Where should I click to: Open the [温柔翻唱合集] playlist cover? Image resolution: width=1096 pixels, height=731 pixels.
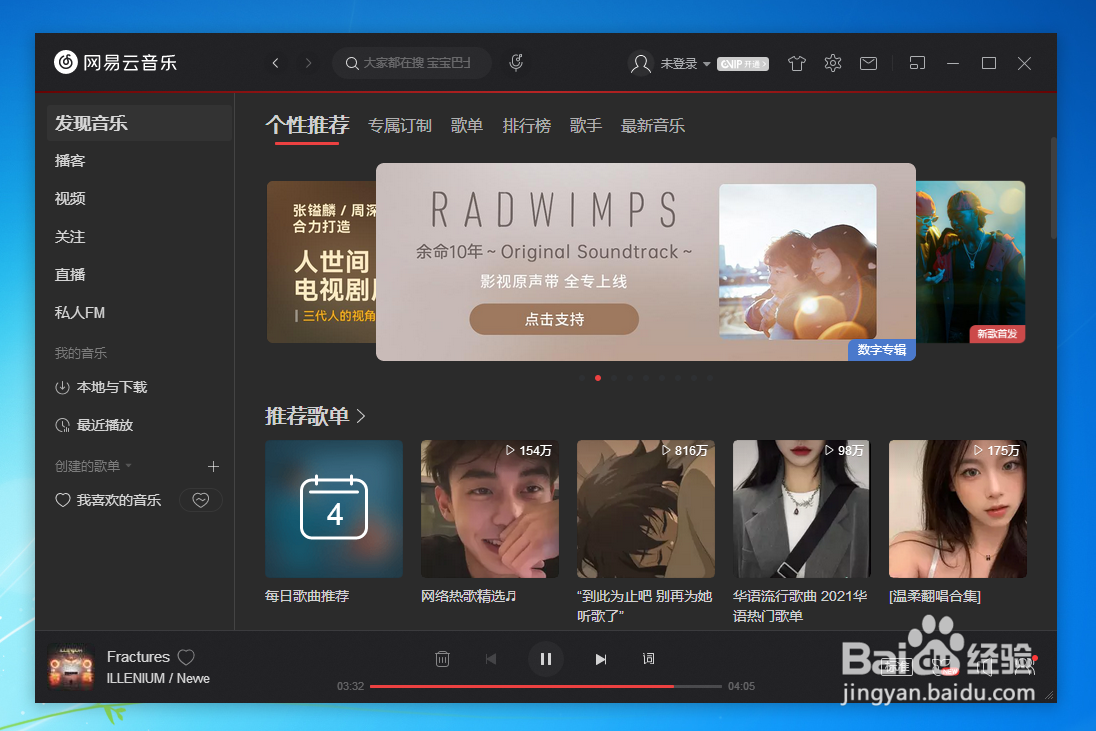(958, 509)
